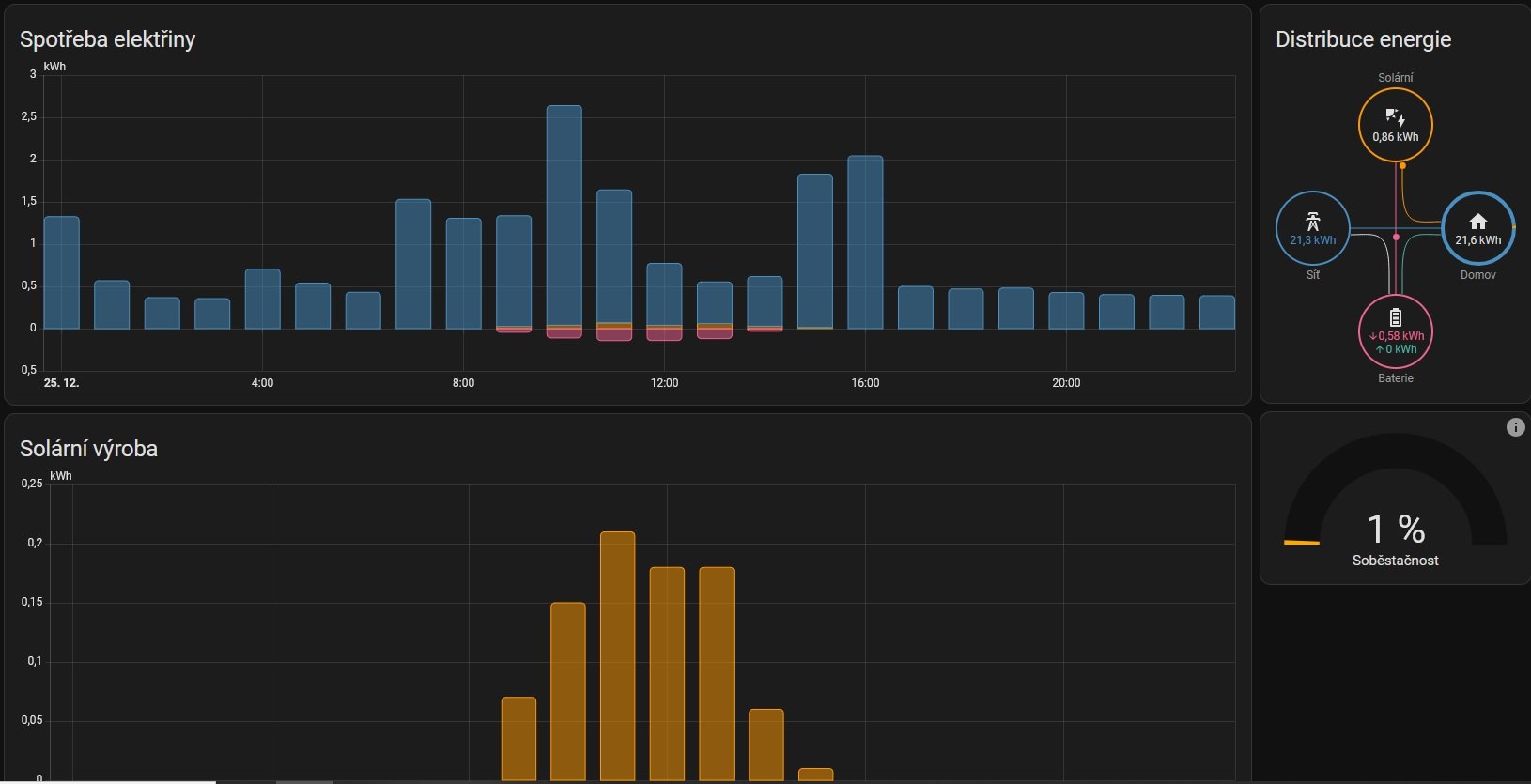
Task: Click the grid transmission tower icon
Action: point(1312,222)
